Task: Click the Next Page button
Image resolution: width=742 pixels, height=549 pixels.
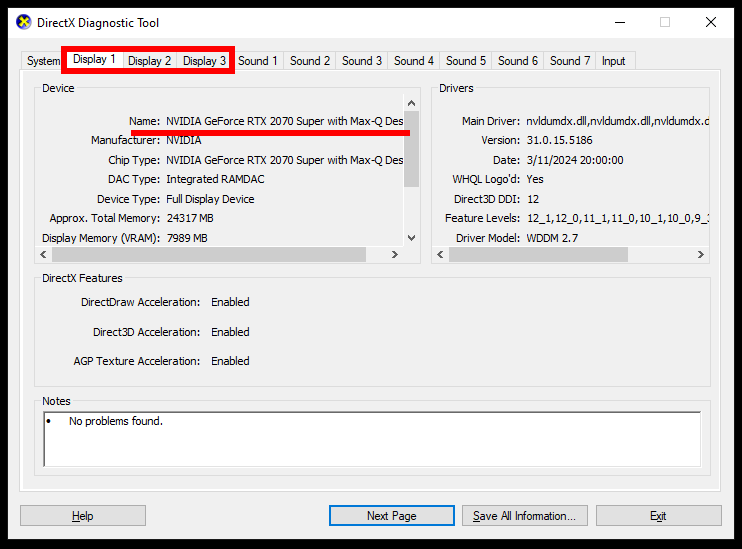Action: click(392, 515)
